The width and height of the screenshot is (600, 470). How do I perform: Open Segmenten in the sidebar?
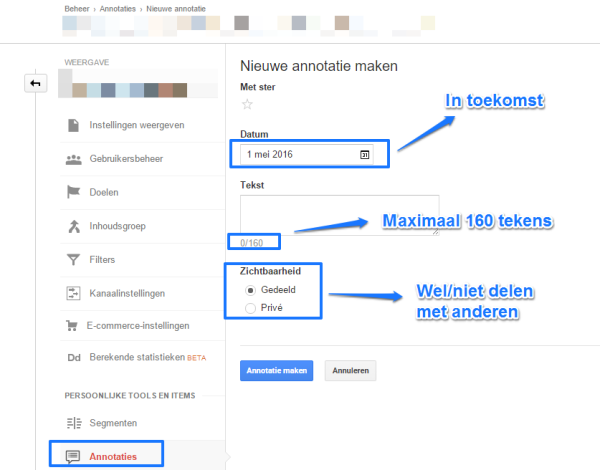(112, 423)
